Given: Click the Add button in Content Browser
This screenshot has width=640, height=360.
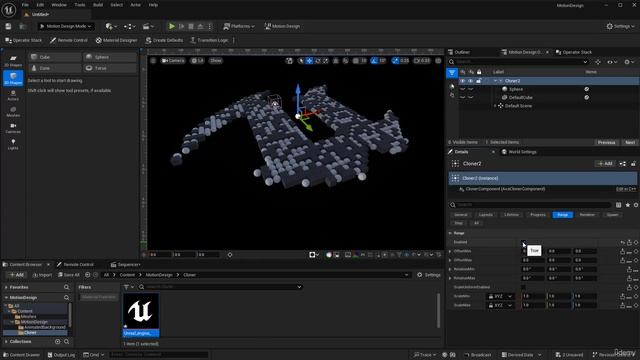Looking at the screenshot, I should [16, 275].
